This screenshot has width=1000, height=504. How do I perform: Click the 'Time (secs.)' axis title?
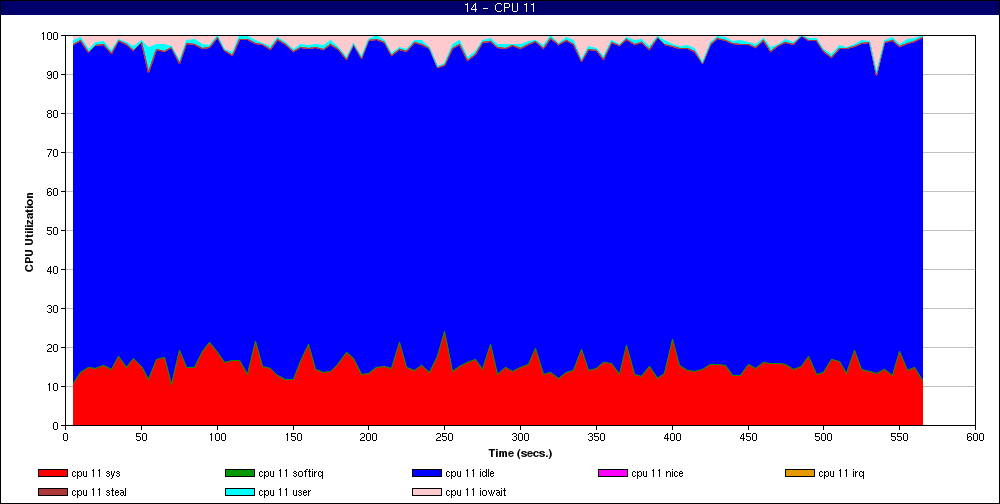point(520,454)
